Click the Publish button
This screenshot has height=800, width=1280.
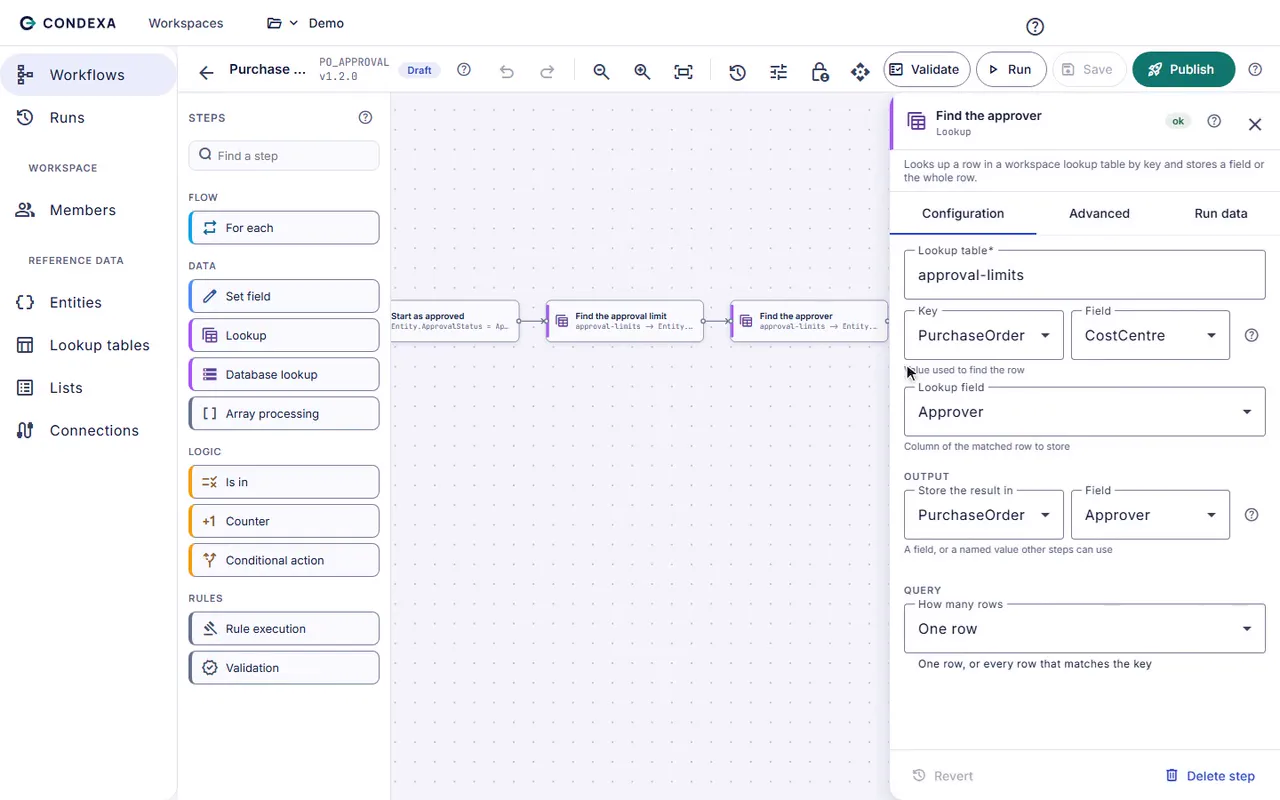point(1183,69)
